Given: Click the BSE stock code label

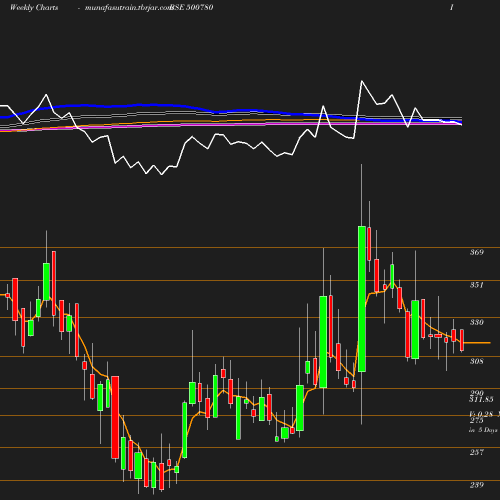Looking at the screenshot, I should click(x=192, y=7).
